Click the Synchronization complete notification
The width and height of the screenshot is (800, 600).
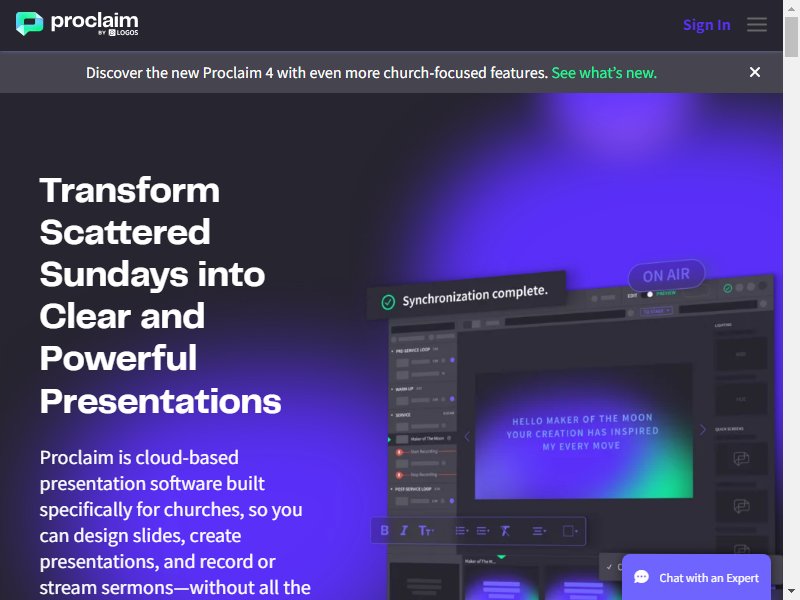tap(466, 296)
